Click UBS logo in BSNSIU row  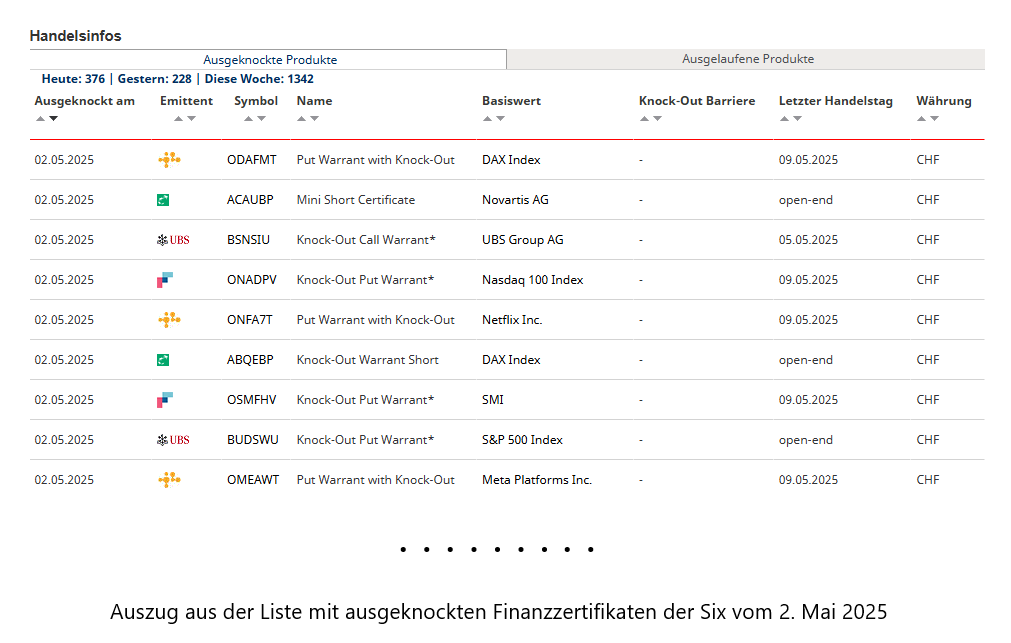(x=173, y=240)
